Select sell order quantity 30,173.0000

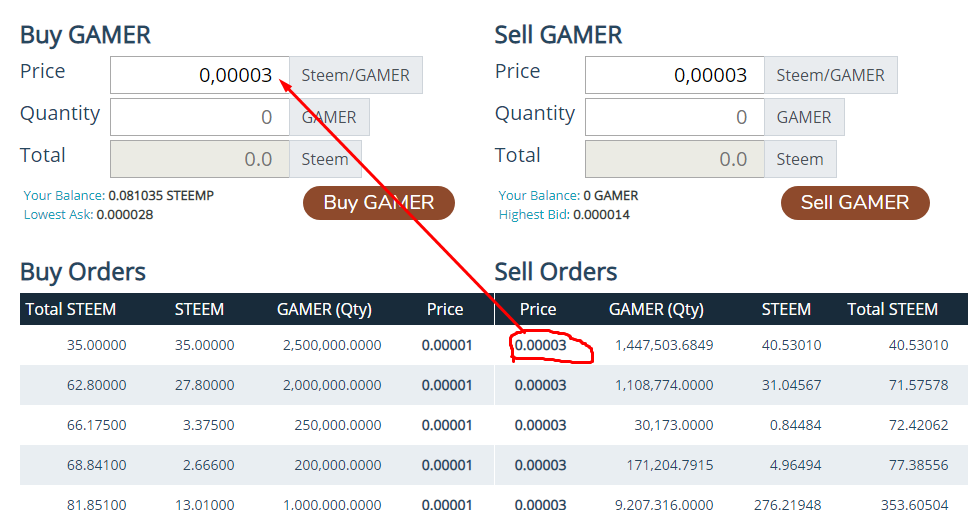point(674,425)
